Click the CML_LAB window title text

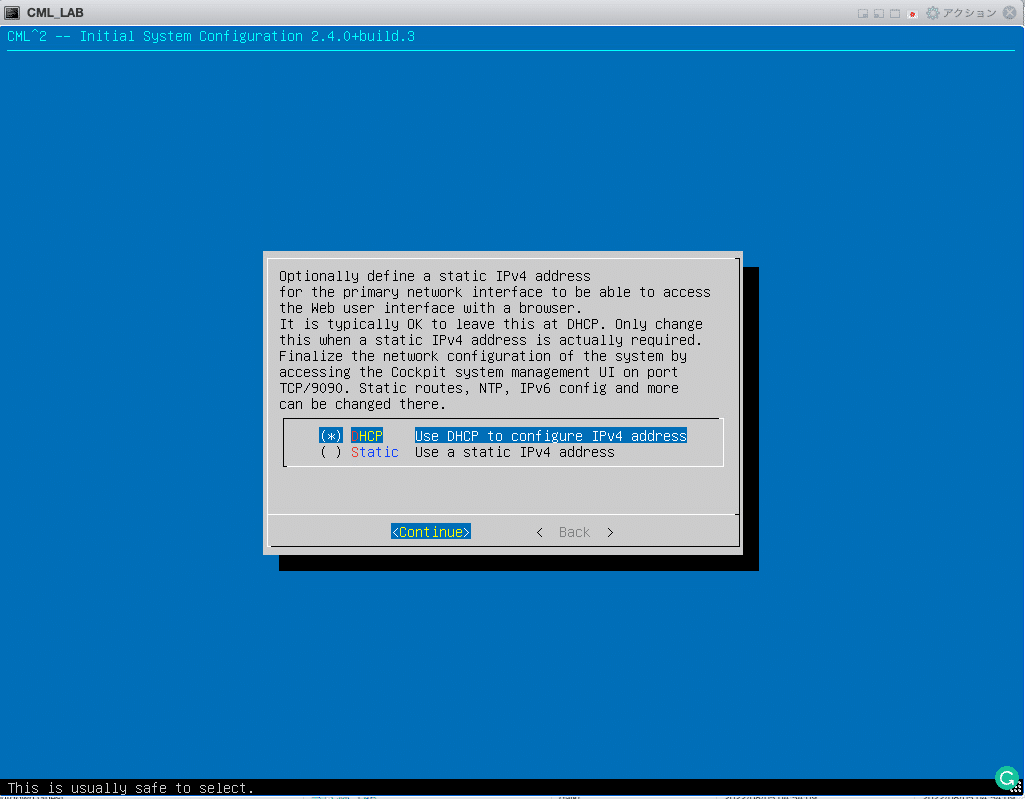(x=55, y=12)
